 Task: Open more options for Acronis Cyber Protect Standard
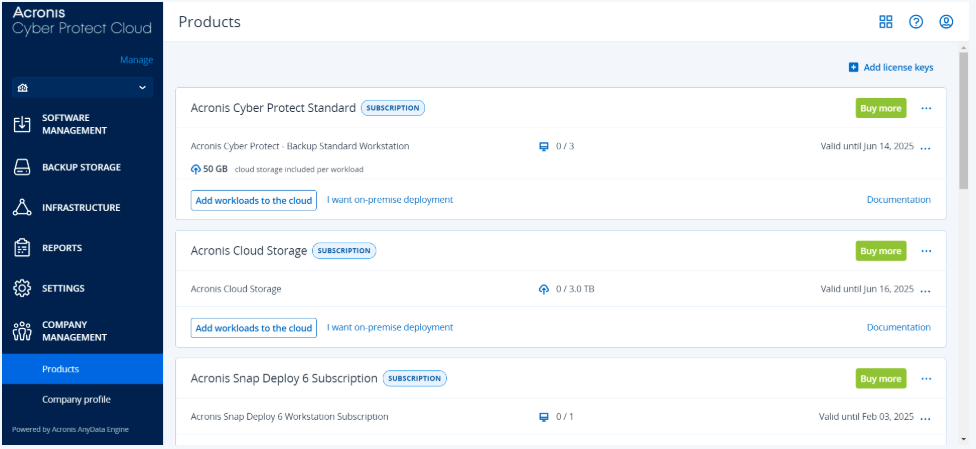coord(926,108)
